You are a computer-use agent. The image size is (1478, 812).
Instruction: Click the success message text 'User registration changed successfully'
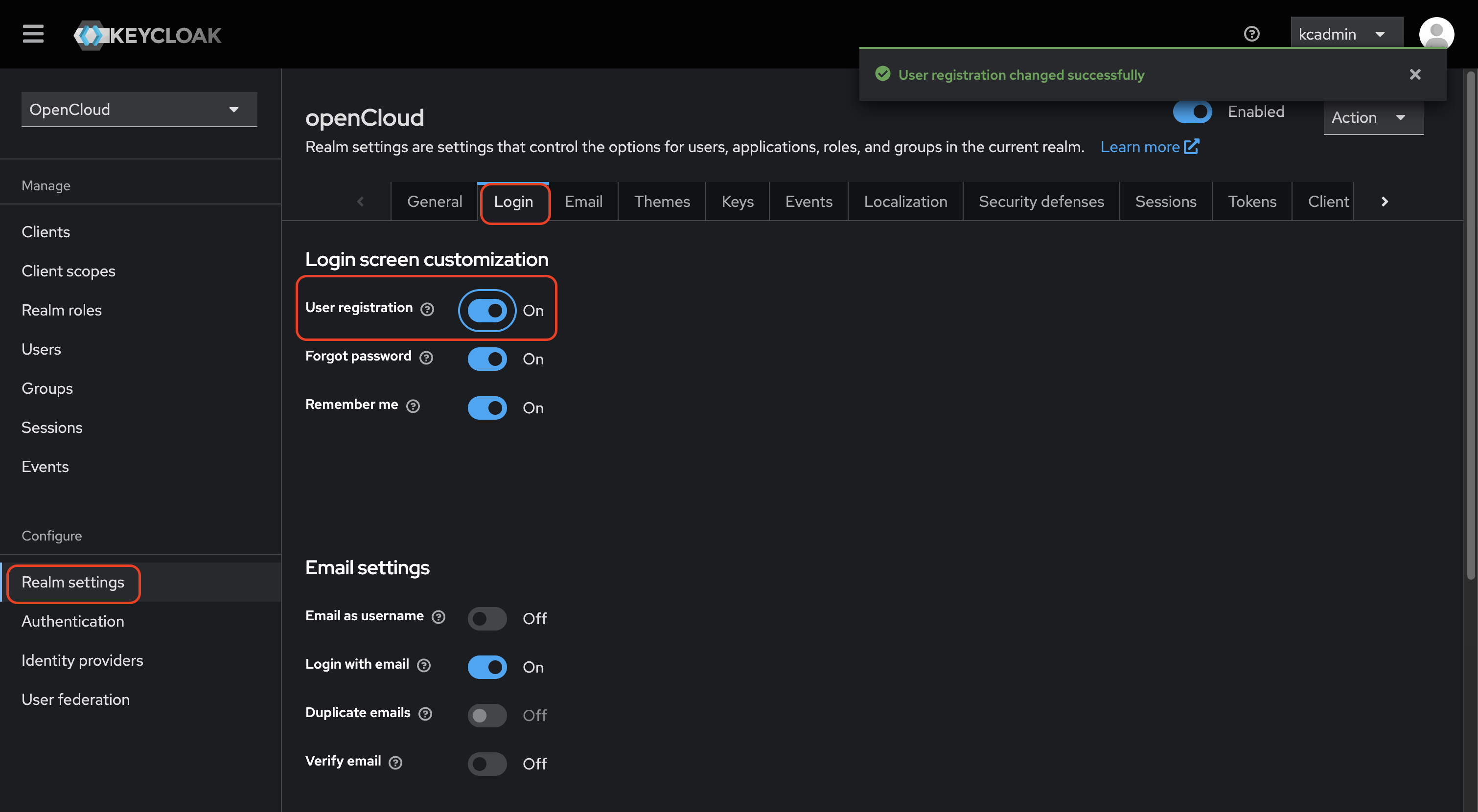1021,74
